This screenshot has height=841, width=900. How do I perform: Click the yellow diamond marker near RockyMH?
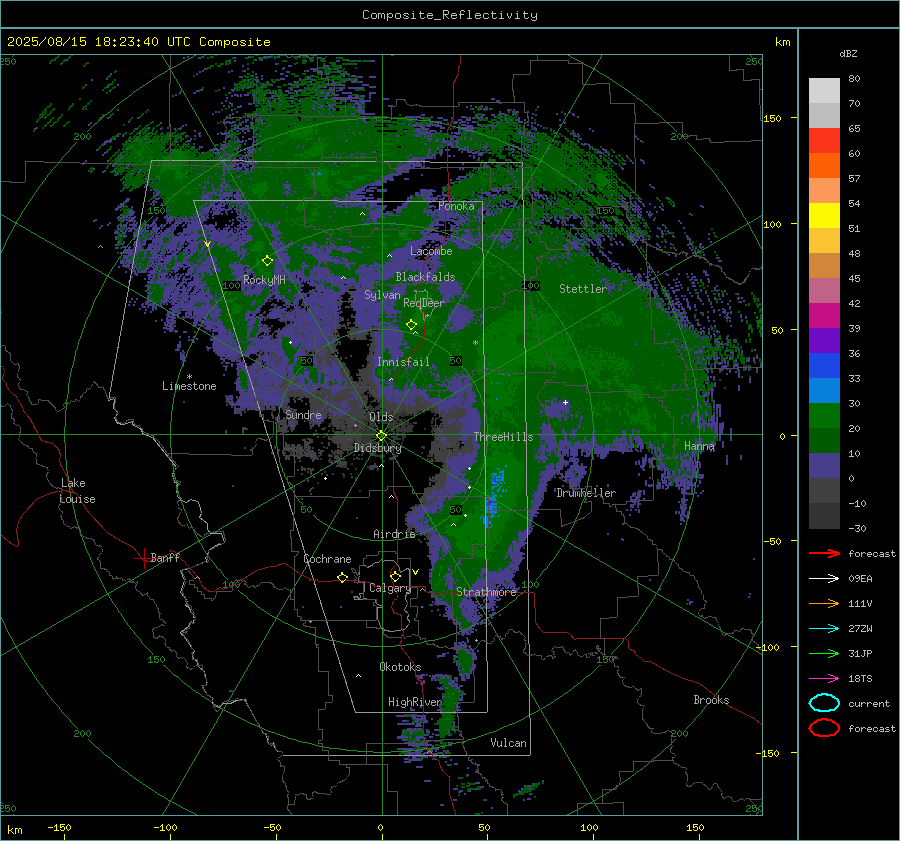click(x=267, y=261)
